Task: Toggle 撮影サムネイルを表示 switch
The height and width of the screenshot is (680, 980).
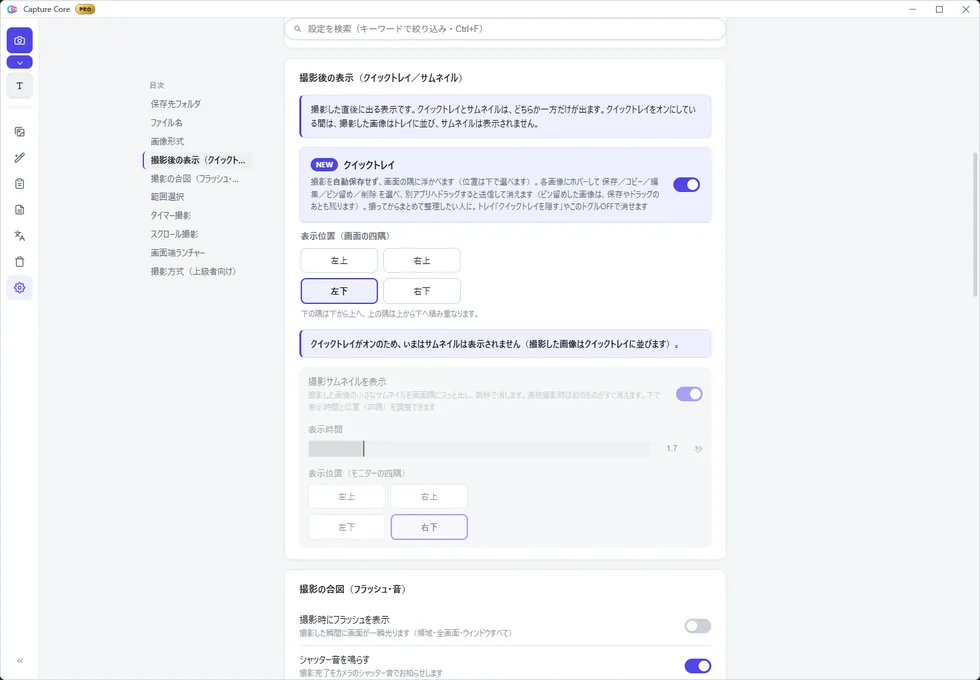Action: pyautogui.click(x=689, y=394)
